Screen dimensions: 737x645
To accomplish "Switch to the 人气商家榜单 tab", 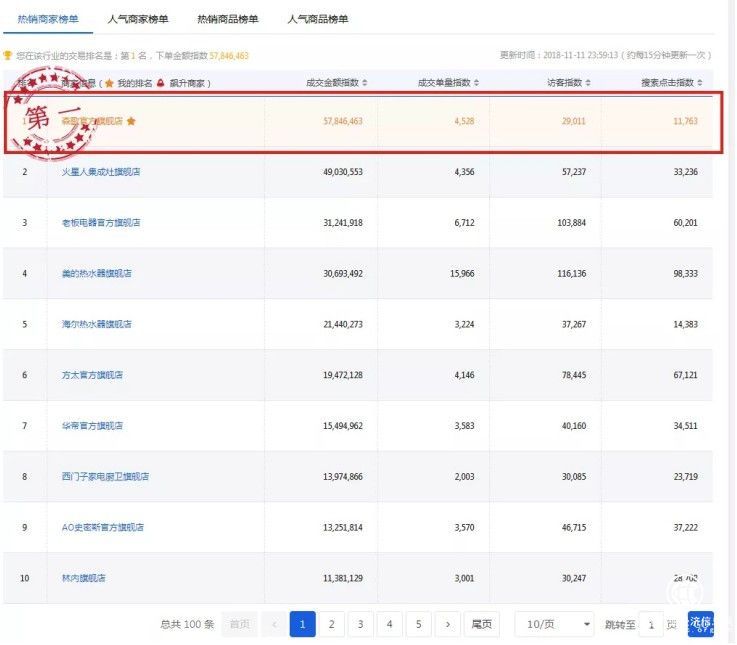I will tap(138, 19).
